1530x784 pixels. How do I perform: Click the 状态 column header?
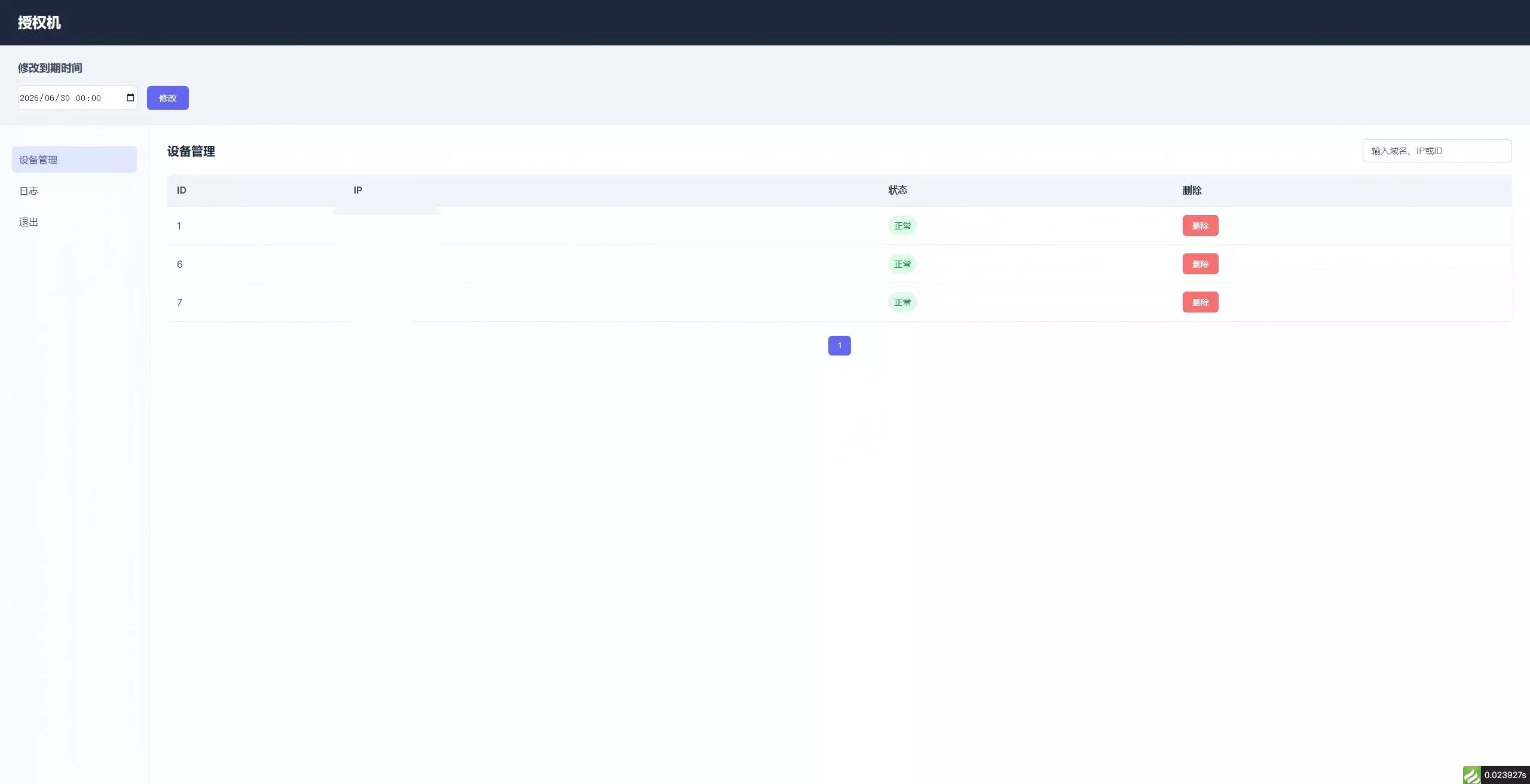(898, 190)
